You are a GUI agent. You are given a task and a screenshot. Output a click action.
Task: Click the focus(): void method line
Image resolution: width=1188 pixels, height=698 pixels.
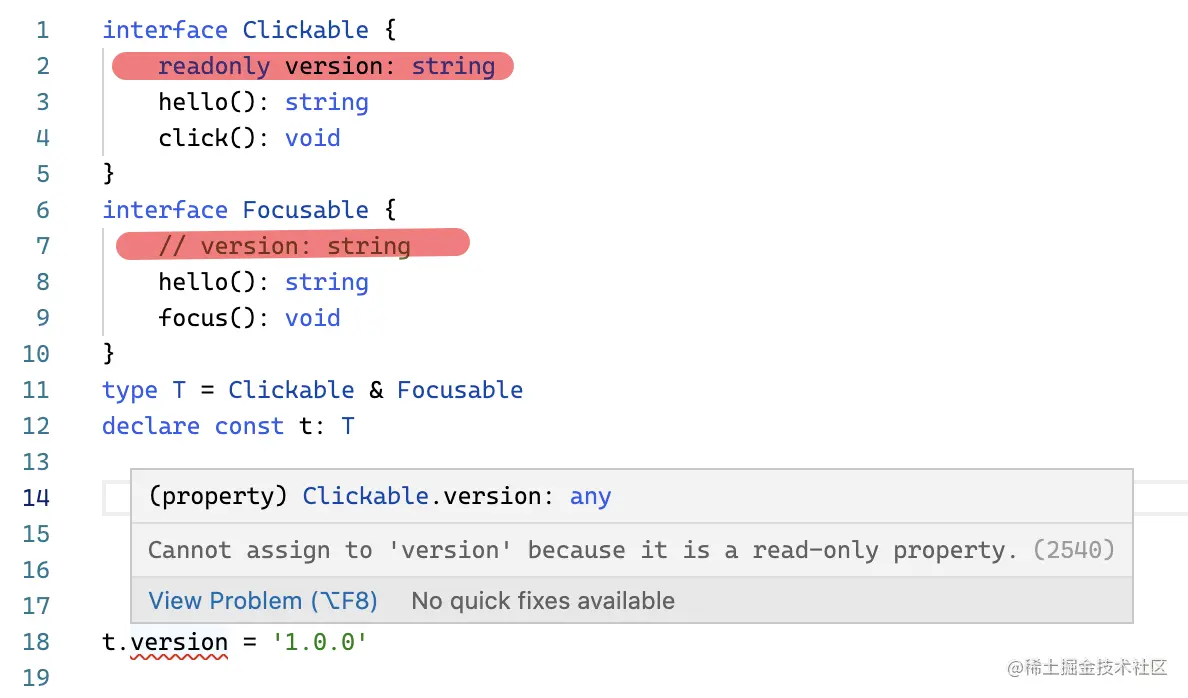(248, 318)
